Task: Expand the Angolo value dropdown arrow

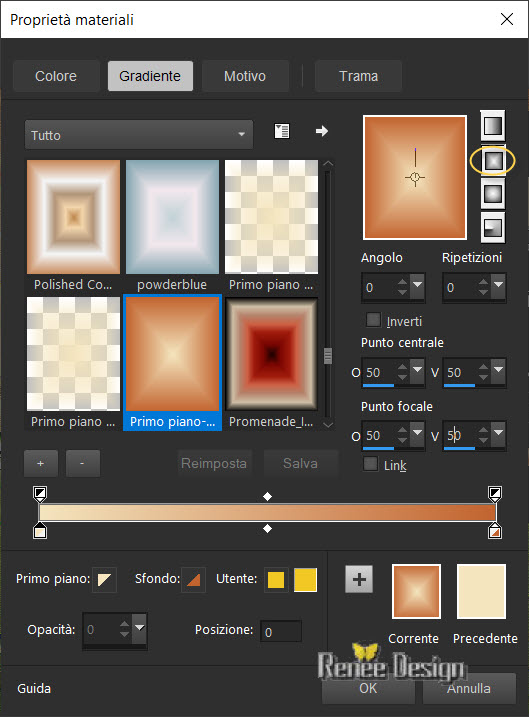Action: click(417, 286)
